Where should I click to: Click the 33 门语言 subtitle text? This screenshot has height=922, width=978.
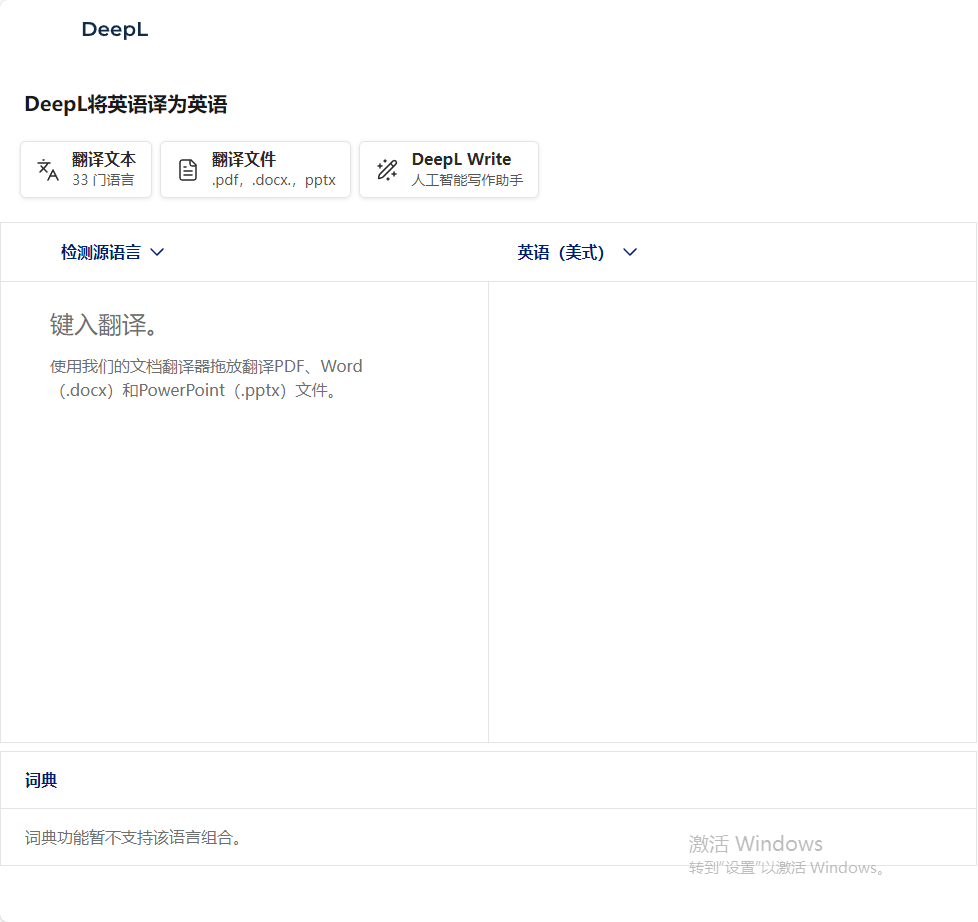[x=103, y=180]
